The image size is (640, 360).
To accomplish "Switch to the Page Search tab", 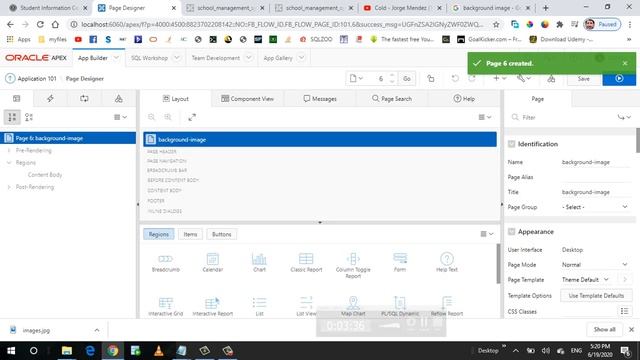I will pyautogui.click(x=392, y=99).
